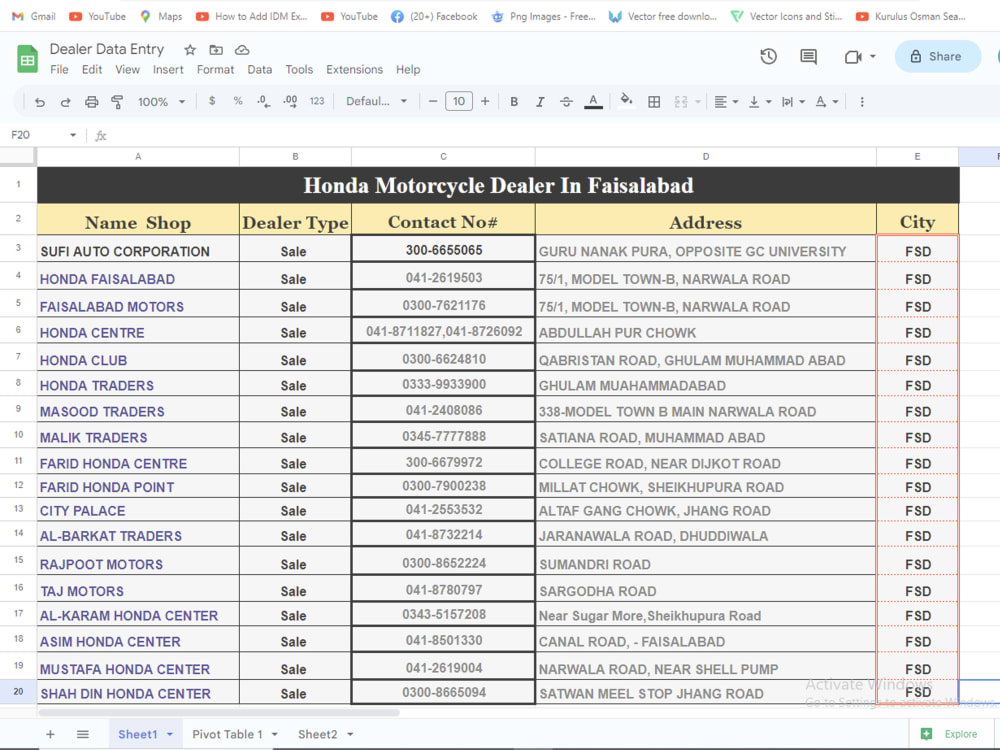1000x750 pixels.
Task: Open the Tools menu
Action: coord(299,70)
